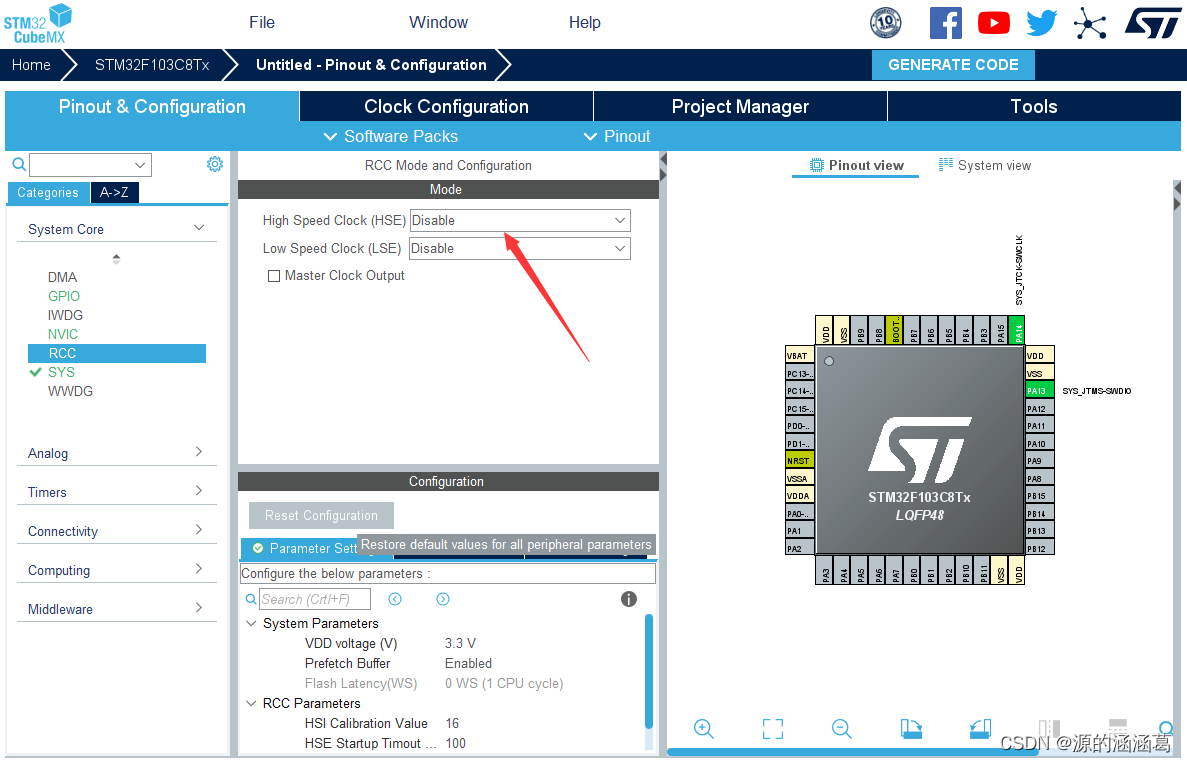
Task: Click the VBAT pin on the chip
Action: pyautogui.click(x=800, y=356)
